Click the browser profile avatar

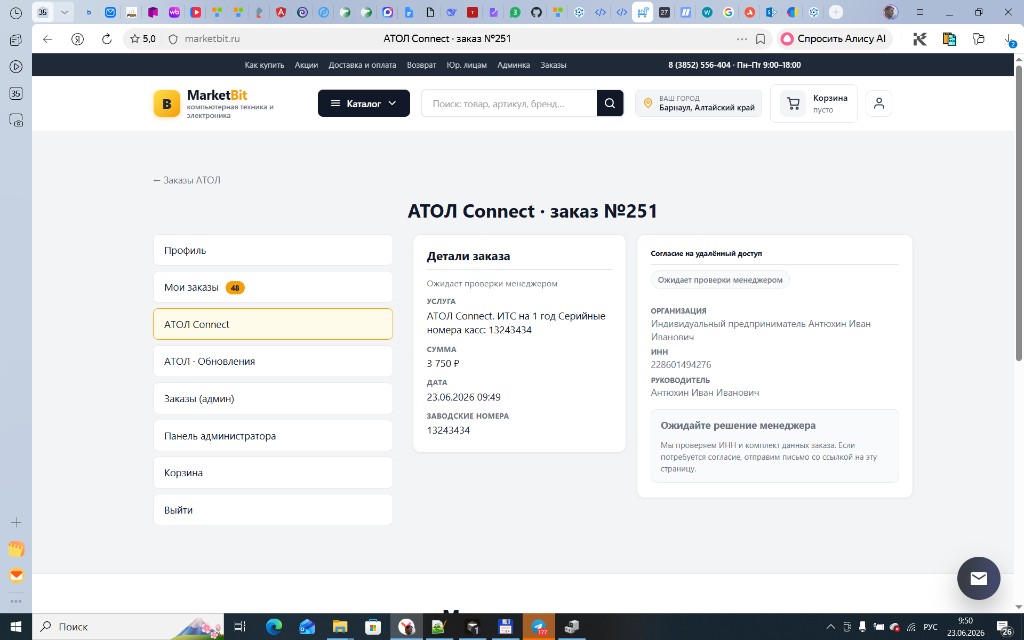tap(890, 12)
